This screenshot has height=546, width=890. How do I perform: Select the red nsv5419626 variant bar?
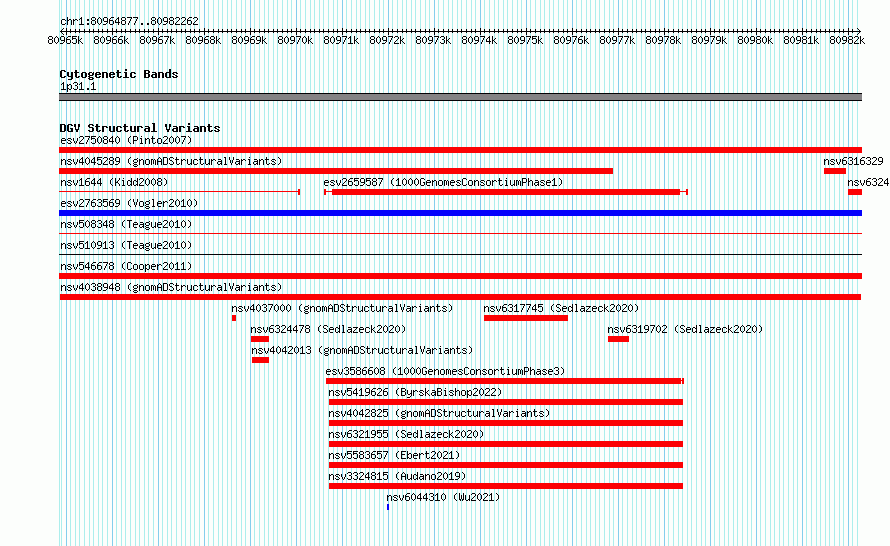click(x=506, y=402)
